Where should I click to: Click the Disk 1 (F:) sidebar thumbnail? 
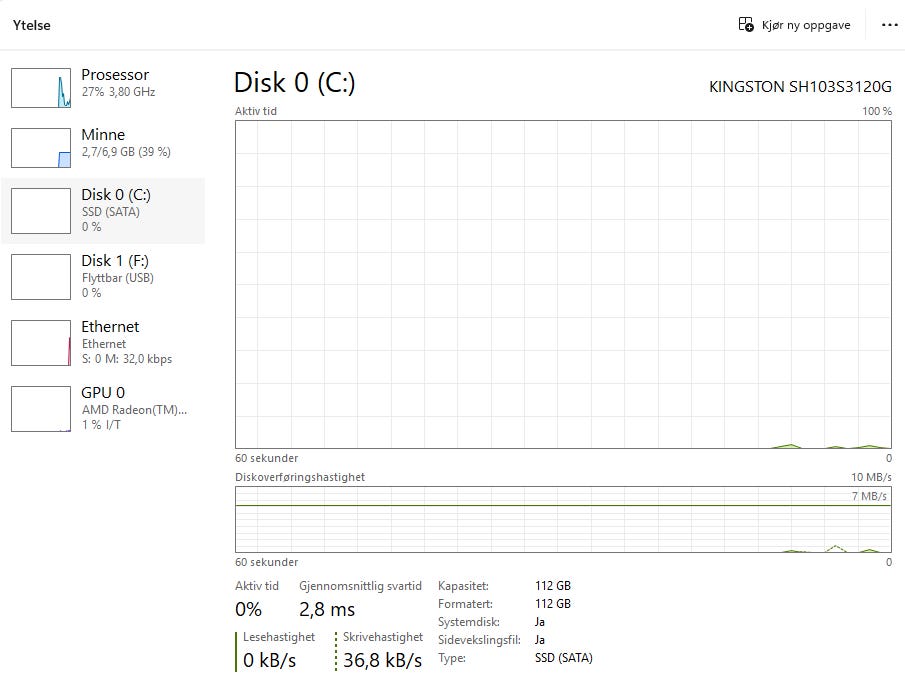pyautogui.click(x=41, y=277)
